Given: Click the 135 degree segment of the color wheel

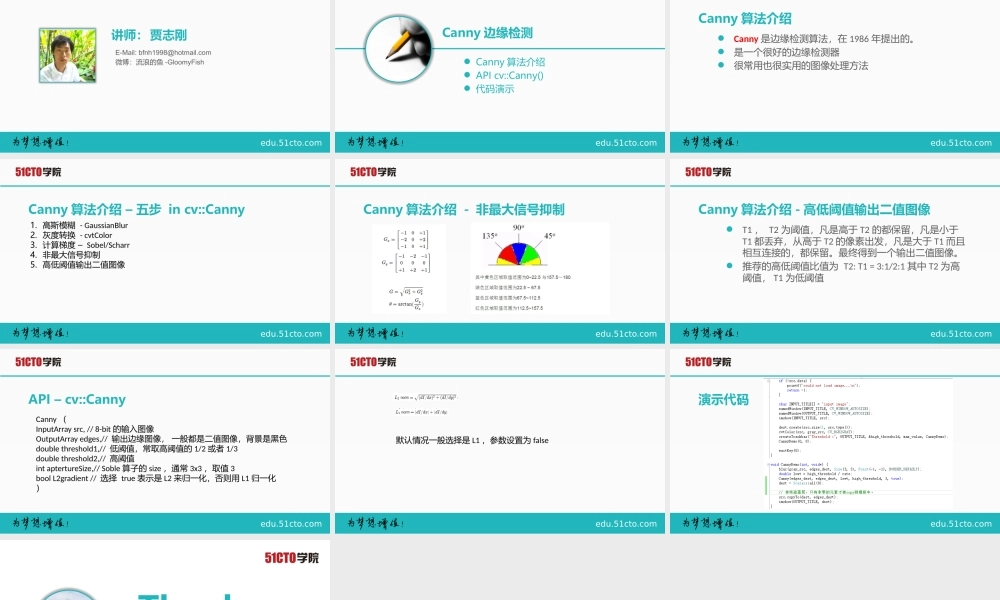Looking at the screenshot, I should [508, 252].
